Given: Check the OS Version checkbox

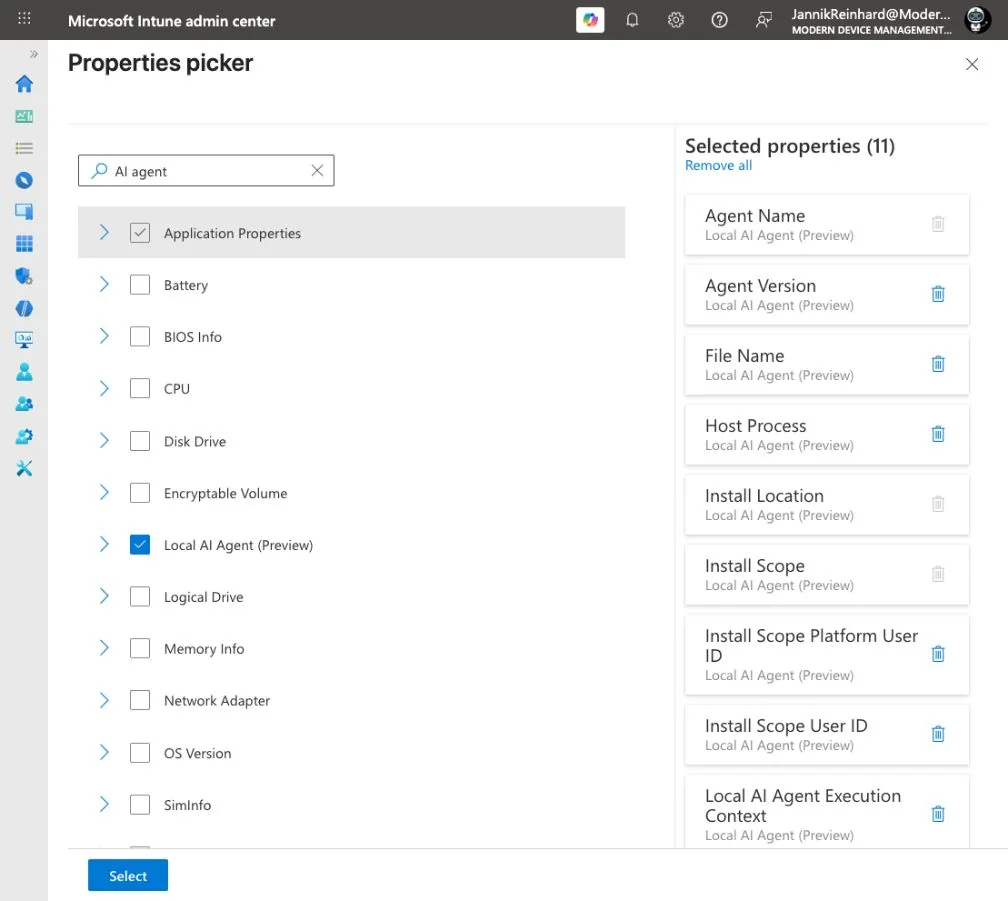Looking at the screenshot, I should [140, 753].
